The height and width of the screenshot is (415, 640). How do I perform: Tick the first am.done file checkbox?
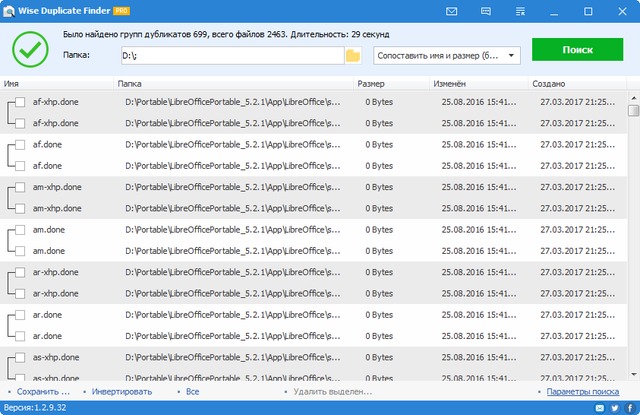pyautogui.click(x=19, y=229)
